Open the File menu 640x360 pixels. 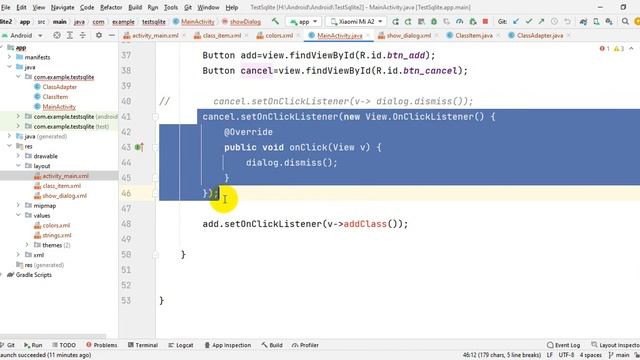pyautogui.click(x=5, y=7)
